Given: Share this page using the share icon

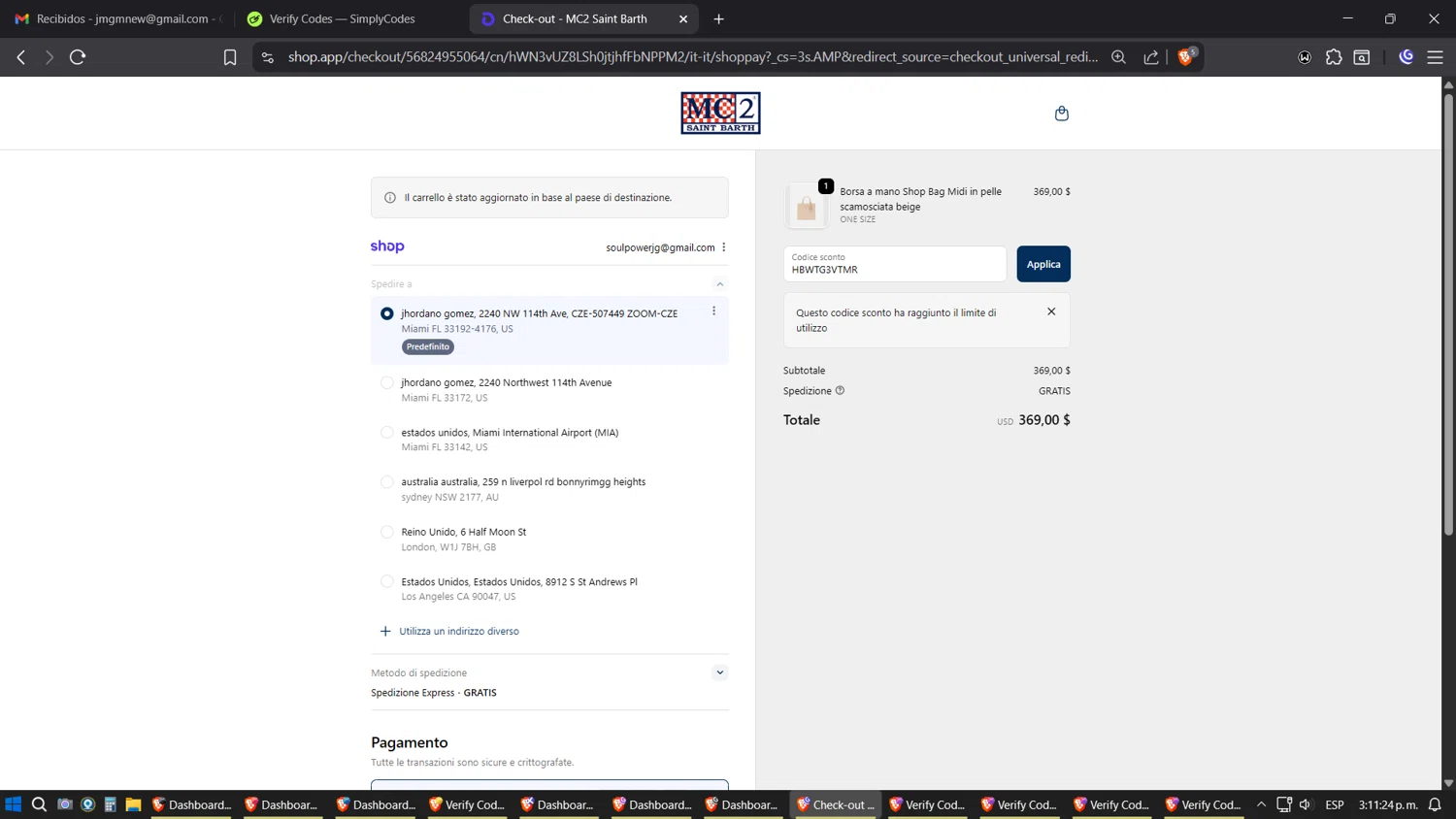Looking at the screenshot, I should 1151,57.
